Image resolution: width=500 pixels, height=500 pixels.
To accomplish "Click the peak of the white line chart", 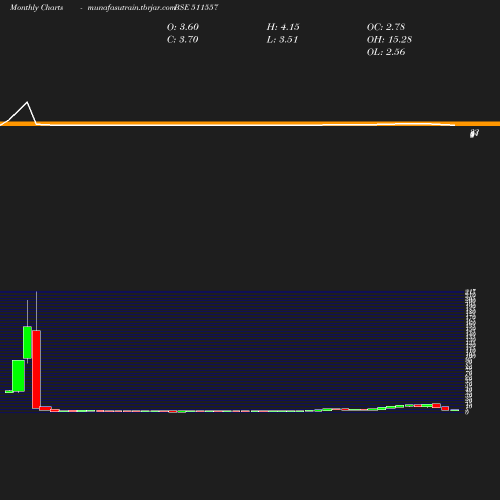I will point(27,102).
